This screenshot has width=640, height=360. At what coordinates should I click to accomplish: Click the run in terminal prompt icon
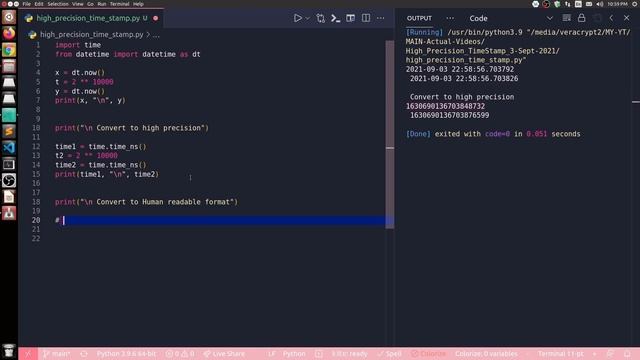(x=336, y=18)
